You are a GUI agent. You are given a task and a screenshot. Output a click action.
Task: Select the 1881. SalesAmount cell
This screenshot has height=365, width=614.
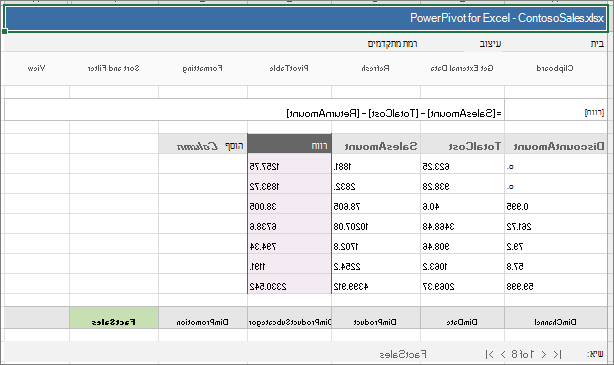pos(376,164)
